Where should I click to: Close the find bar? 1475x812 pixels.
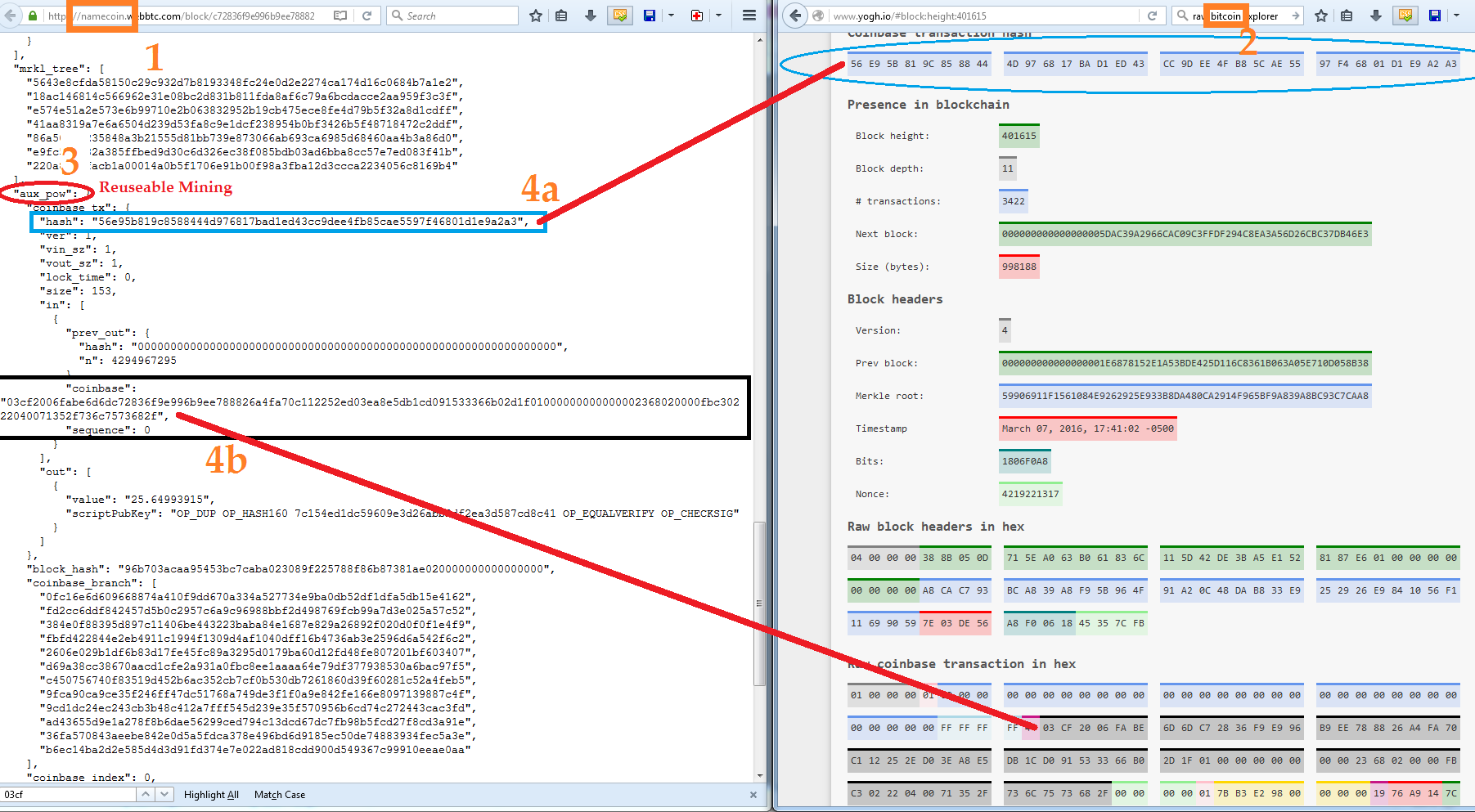(753, 795)
